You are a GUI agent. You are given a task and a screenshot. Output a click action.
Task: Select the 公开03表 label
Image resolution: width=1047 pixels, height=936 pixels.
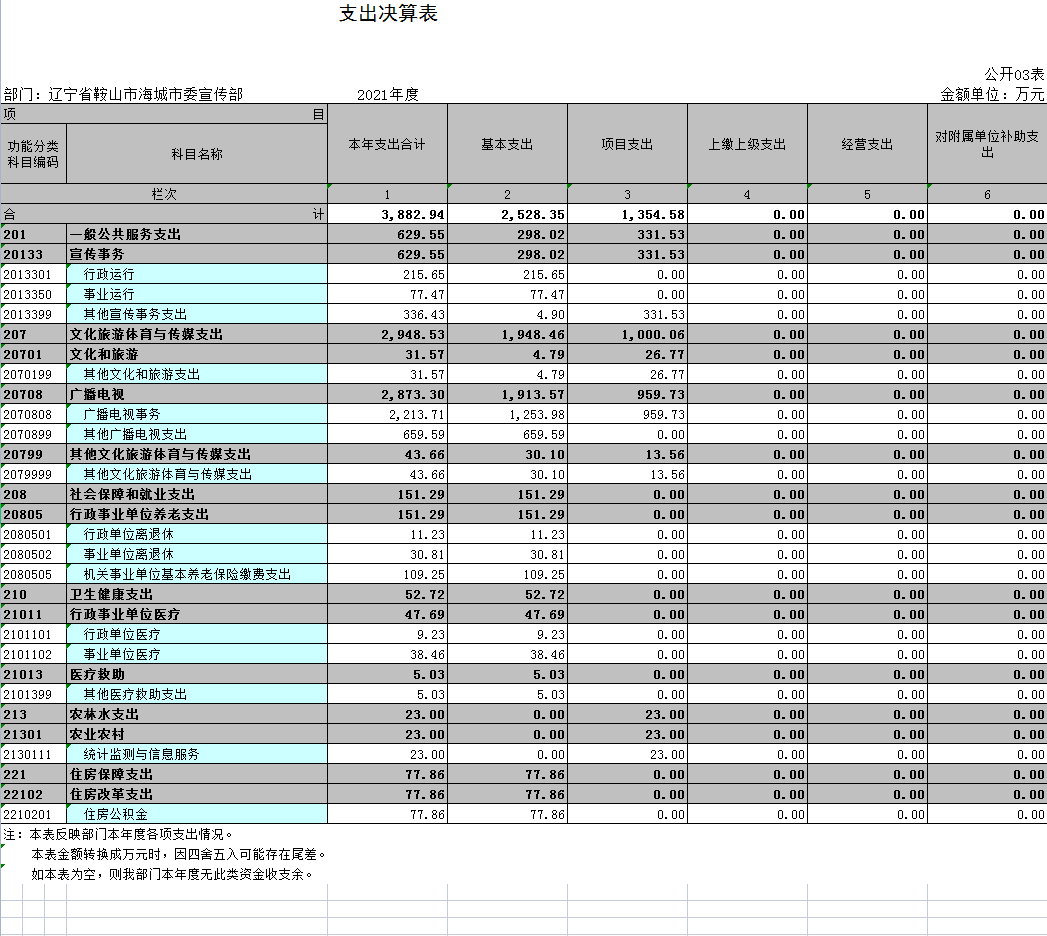click(x=1014, y=74)
